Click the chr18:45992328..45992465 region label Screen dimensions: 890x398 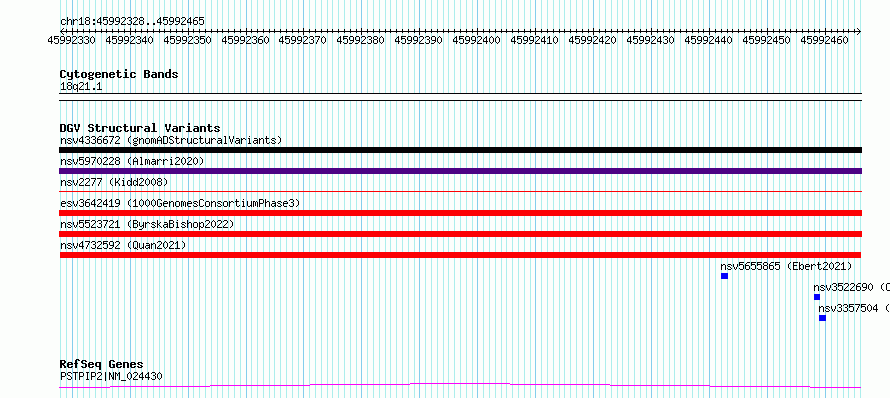point(132,21)
